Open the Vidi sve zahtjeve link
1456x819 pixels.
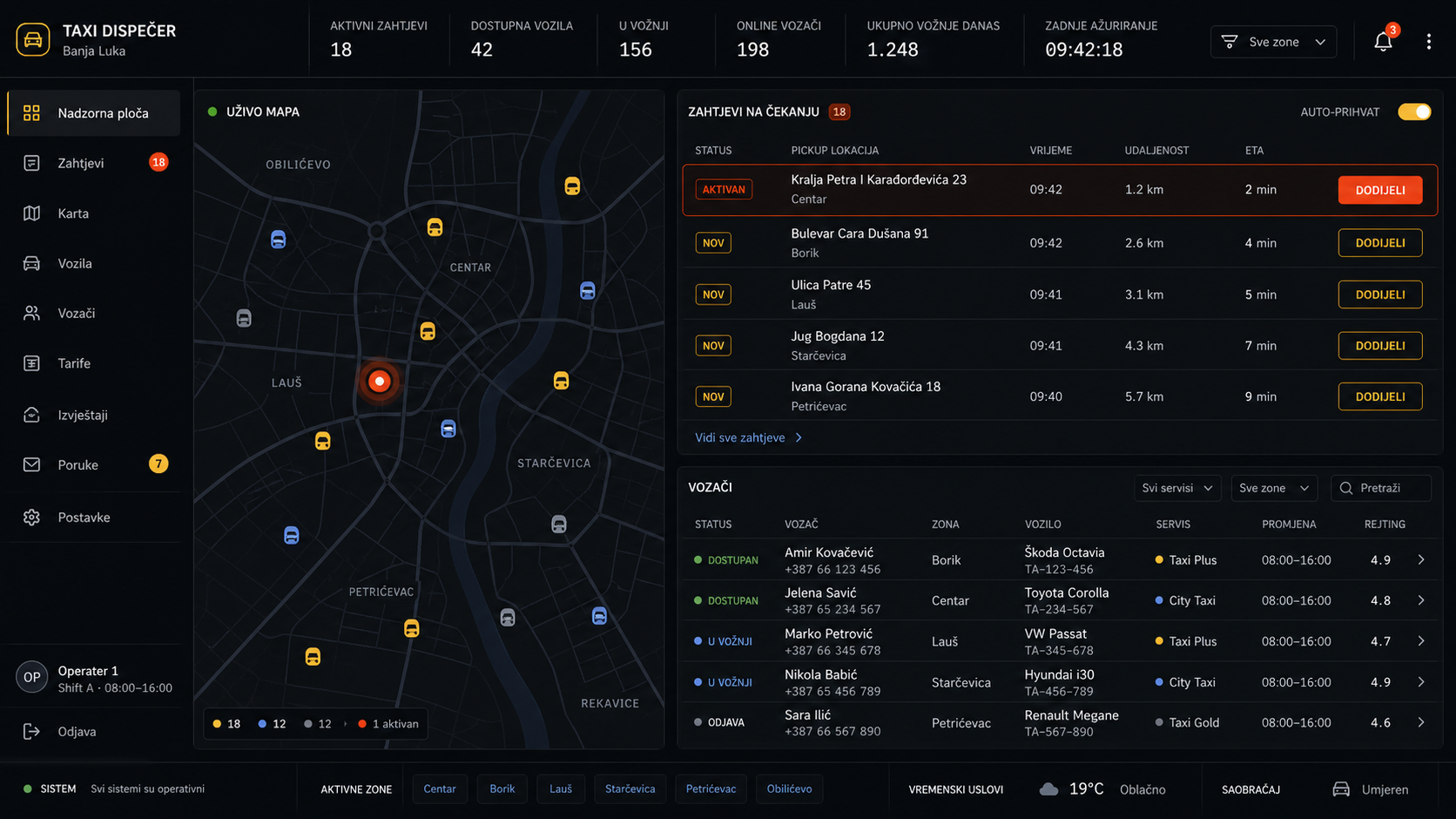click(x=749, y=437)
